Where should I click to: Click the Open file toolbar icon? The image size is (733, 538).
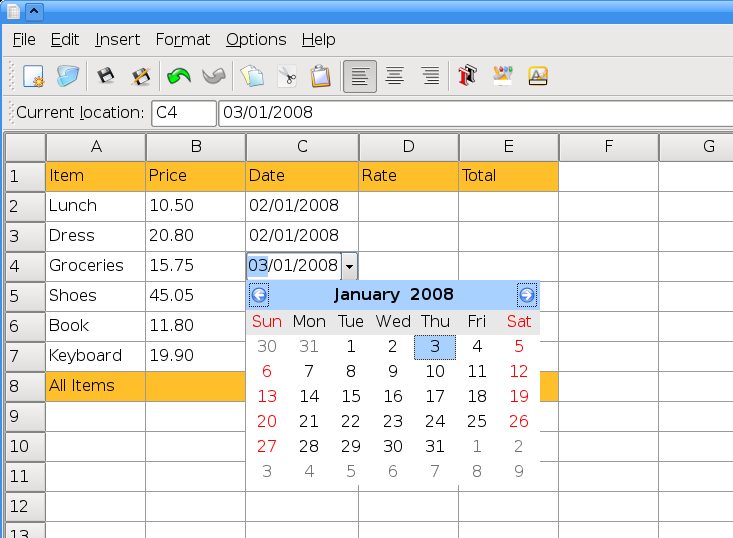[68, 76]
